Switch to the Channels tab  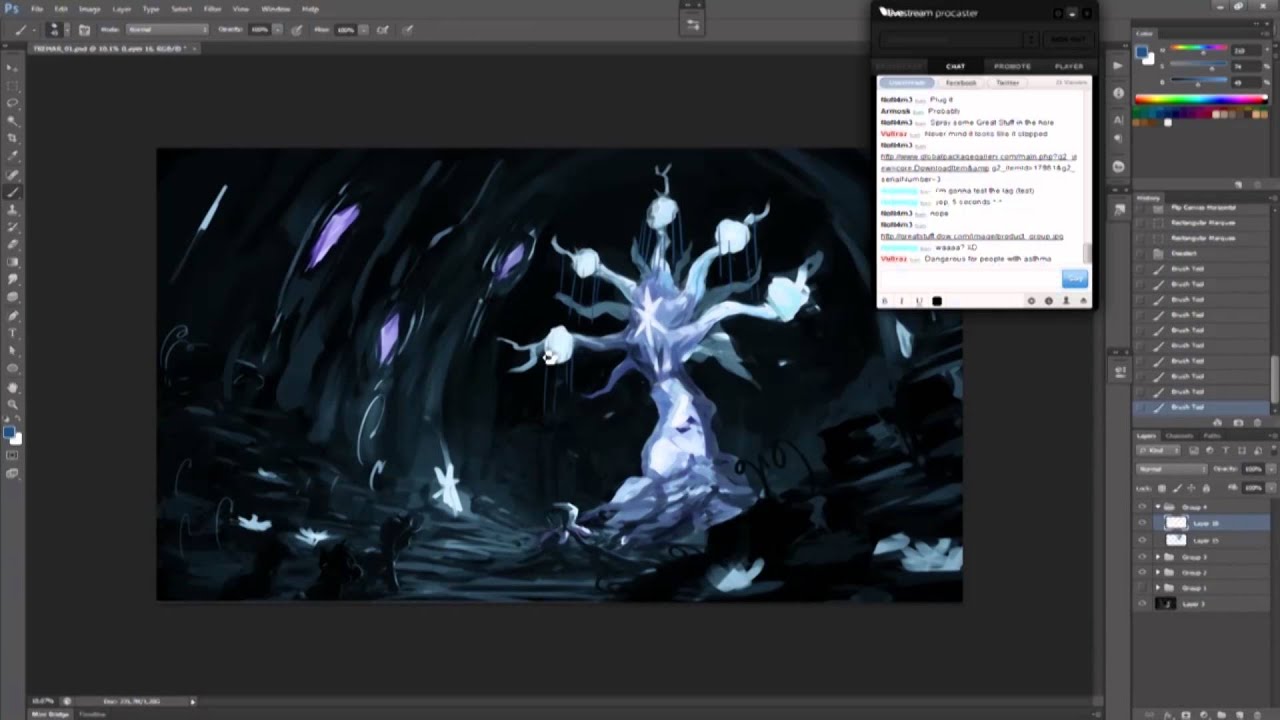(x=1180, y=436)
